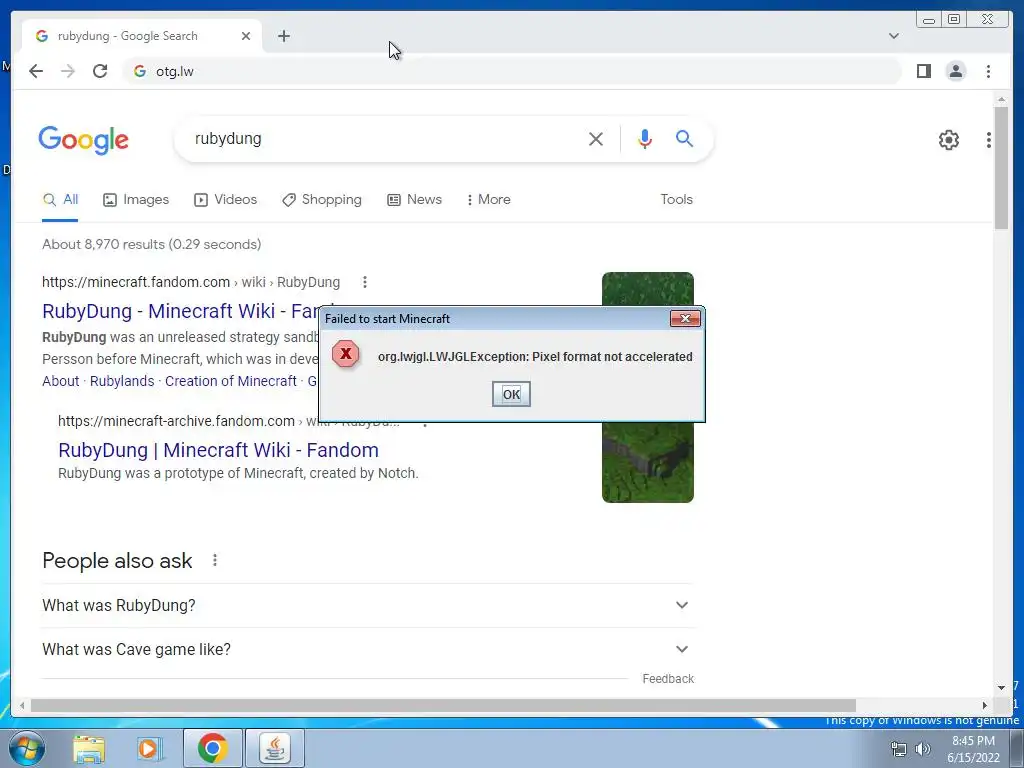Open the More search filters dropdown

(x=488, y=200)
